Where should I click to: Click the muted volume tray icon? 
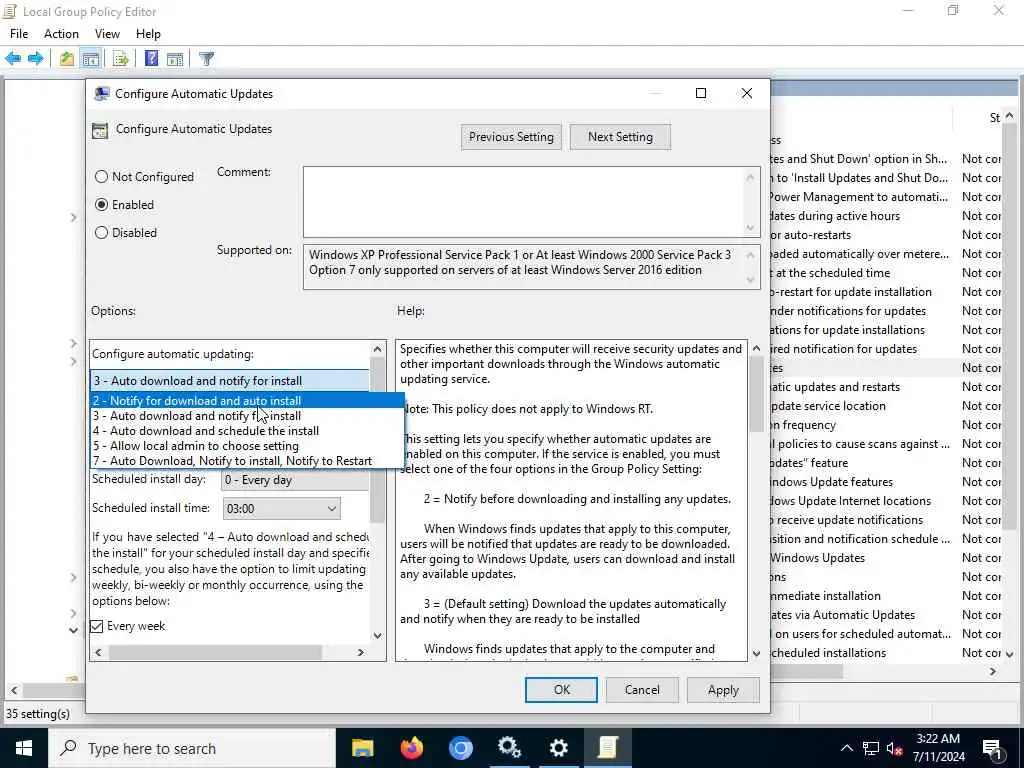click(895, 748)
